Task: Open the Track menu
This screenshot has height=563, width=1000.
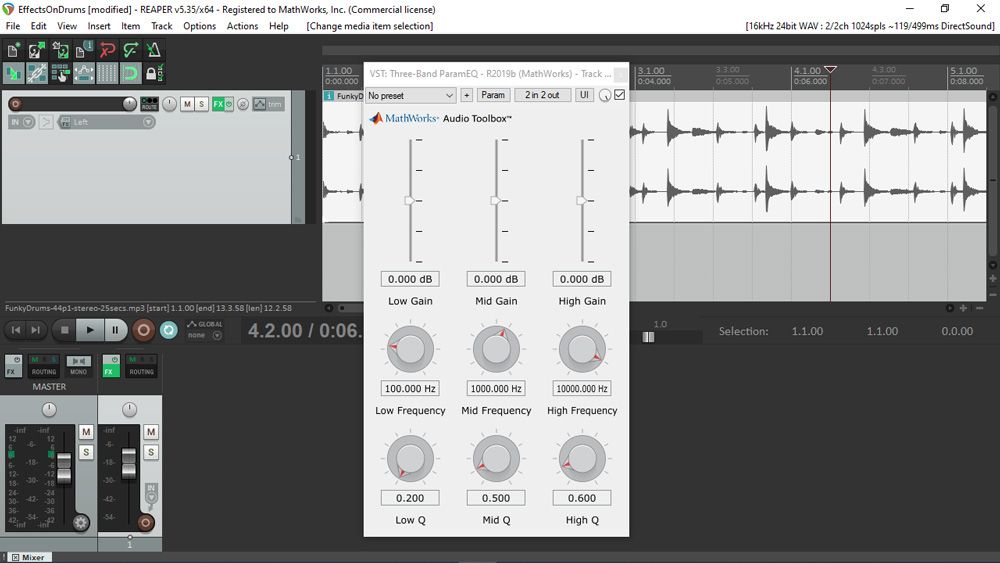Action: tap(161, 26)
